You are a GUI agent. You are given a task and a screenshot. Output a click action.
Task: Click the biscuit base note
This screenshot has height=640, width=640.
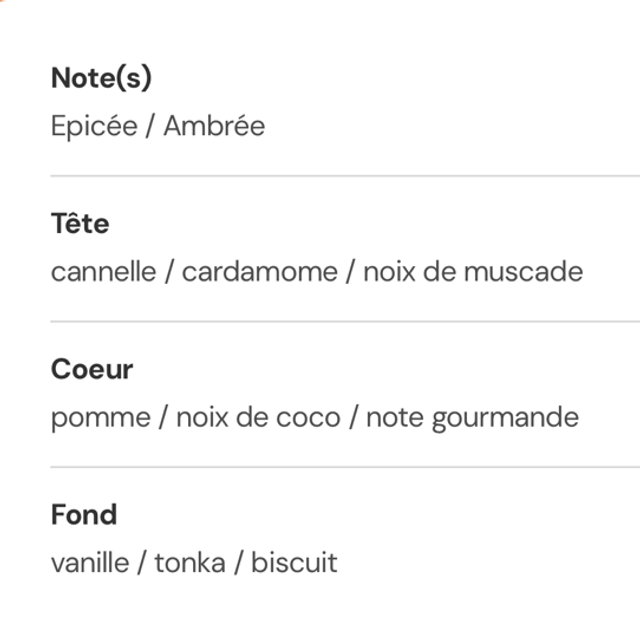(294, 562)
